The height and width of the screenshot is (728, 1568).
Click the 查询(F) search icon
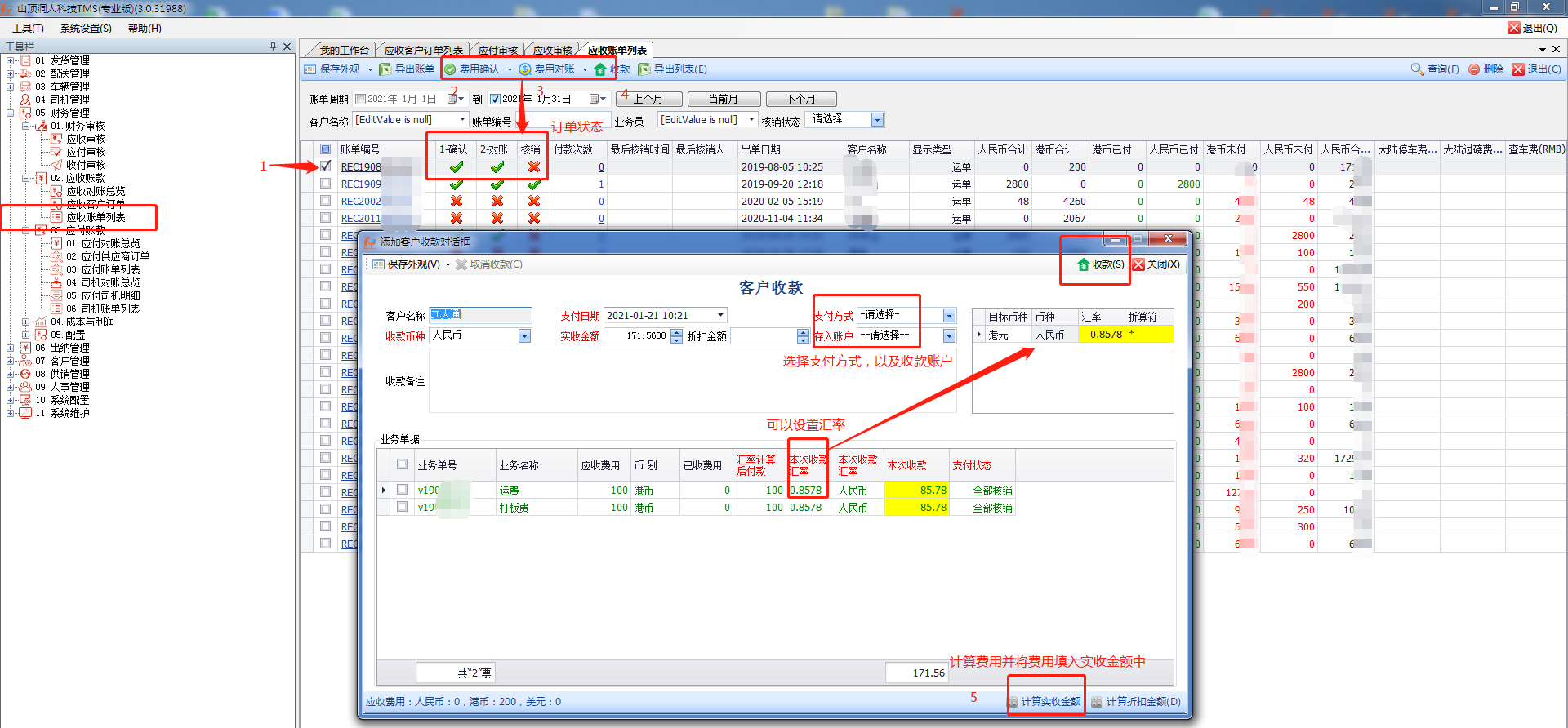(1417, 69)
